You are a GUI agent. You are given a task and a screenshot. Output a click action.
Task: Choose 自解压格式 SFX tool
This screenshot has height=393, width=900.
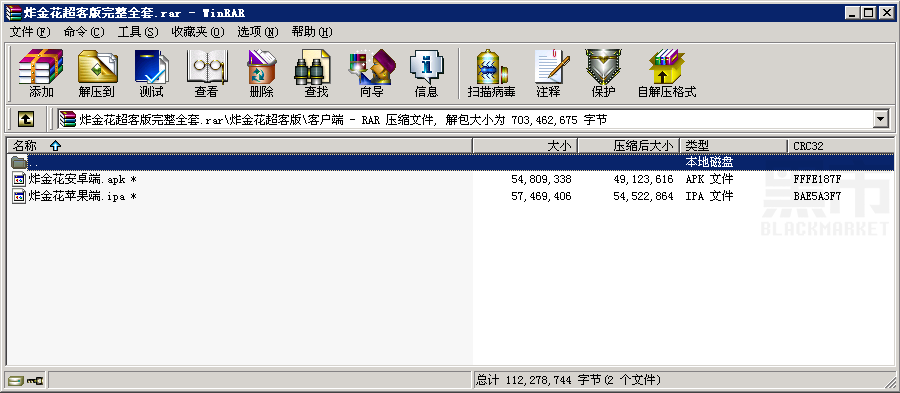tap(667, 73)
